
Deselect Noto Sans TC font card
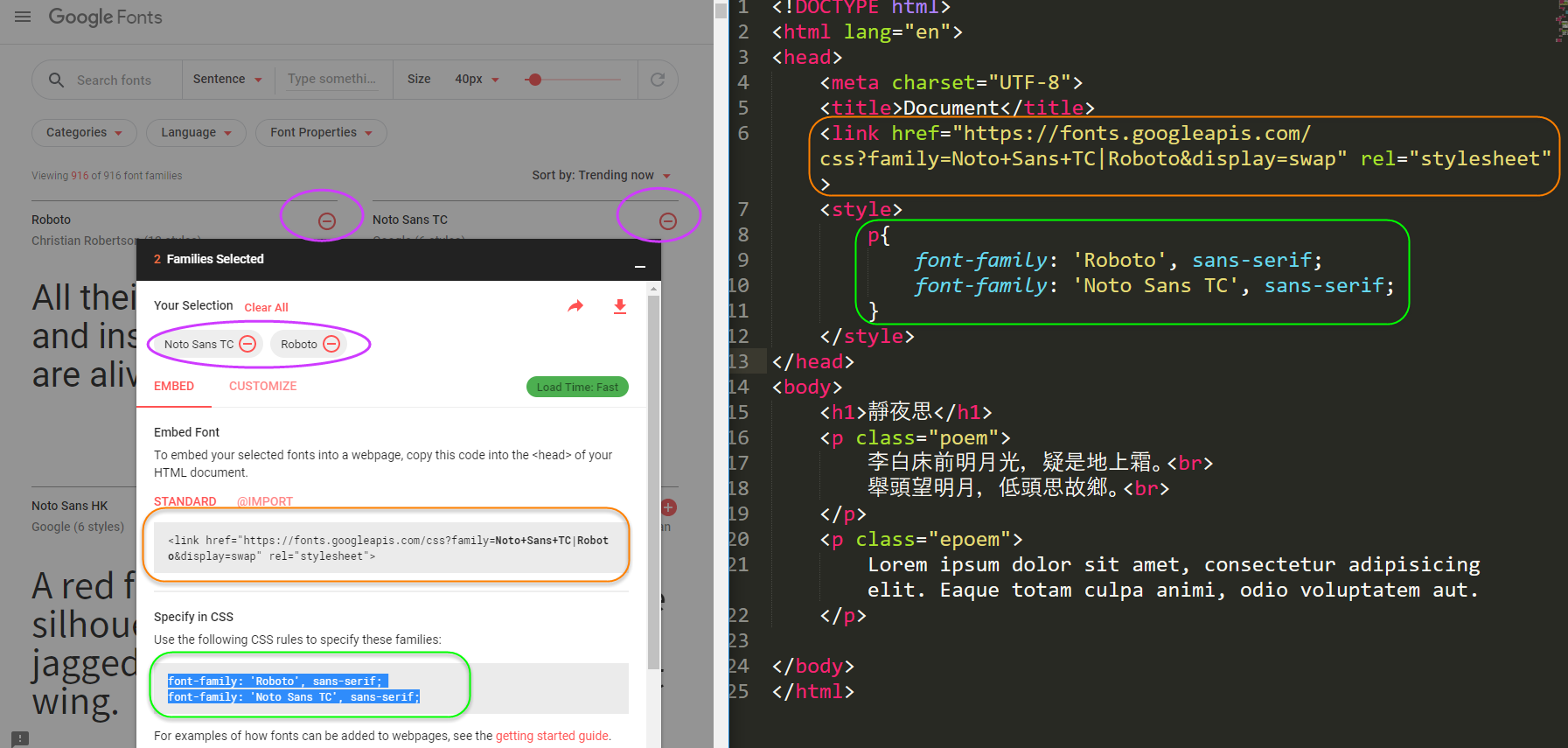[x=668, y=221]
